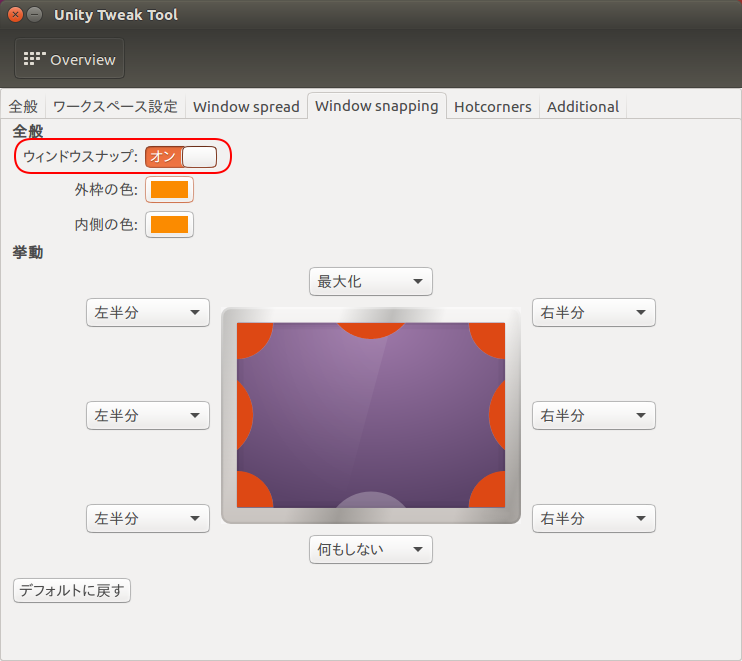Minimize the Unity Tweak Tool window
The width and height of the screenshot is (742, 661).
pos(35,15)
